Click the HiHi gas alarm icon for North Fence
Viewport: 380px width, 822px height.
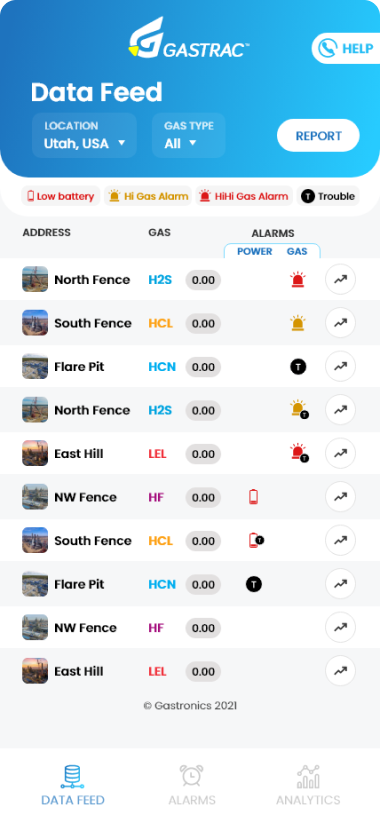coord(298,280)
